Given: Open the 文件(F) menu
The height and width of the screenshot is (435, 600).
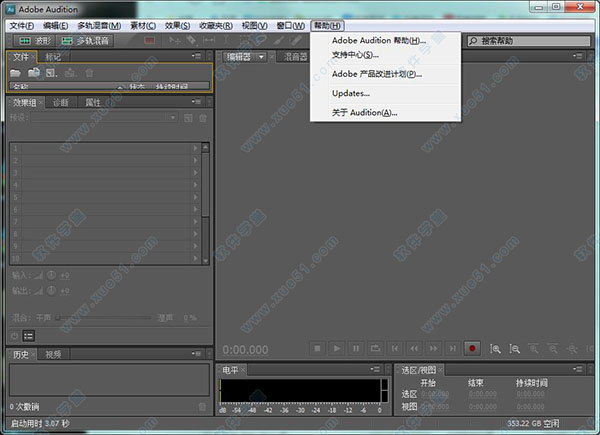Looking at the screenshot, I should 21,26.
